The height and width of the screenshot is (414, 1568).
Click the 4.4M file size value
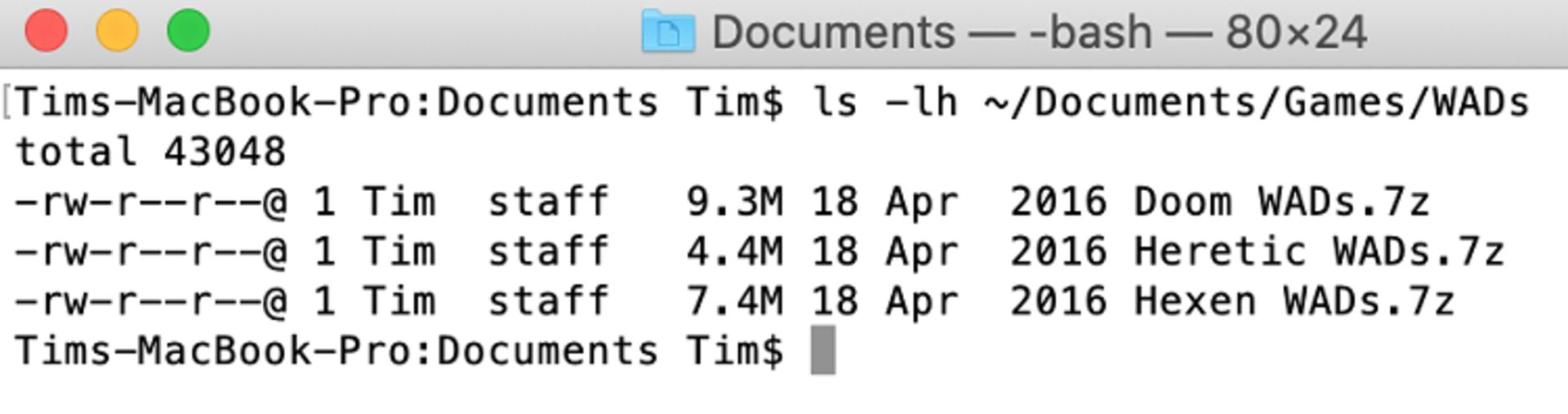[x=734, y=252]
